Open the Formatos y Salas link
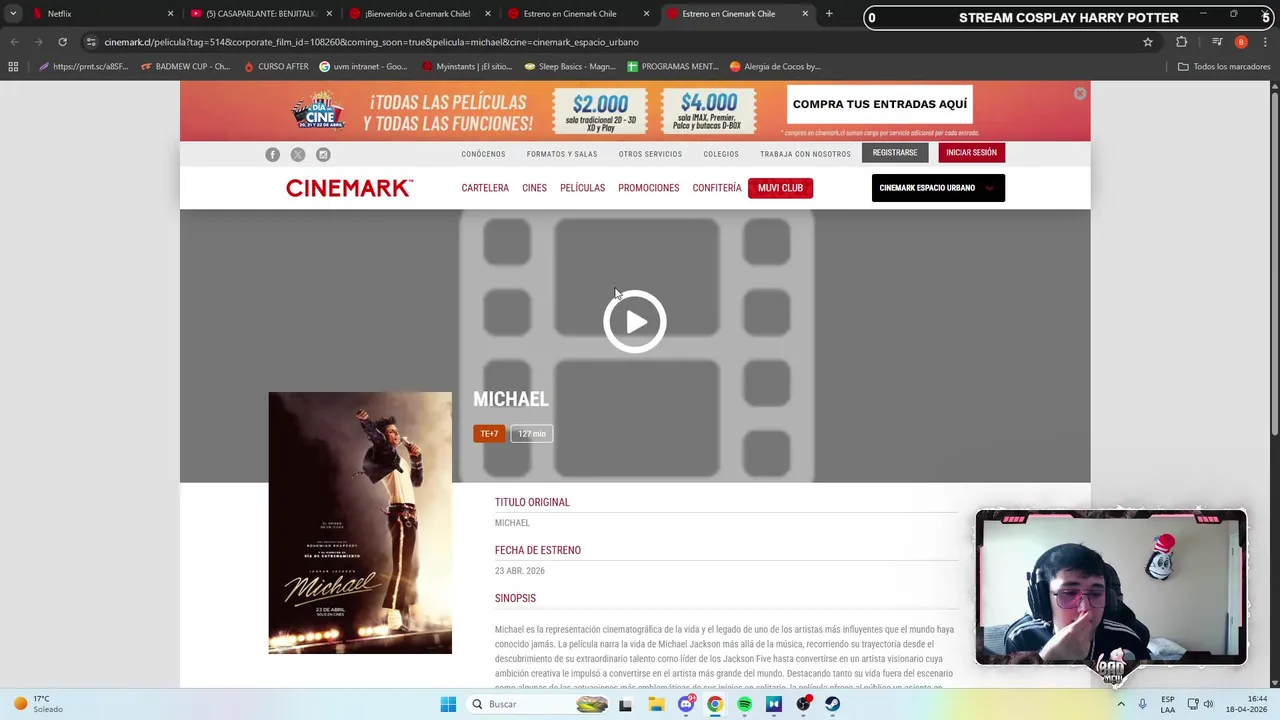This screenshot has width=1280, height=720. (x=562, y=154)
